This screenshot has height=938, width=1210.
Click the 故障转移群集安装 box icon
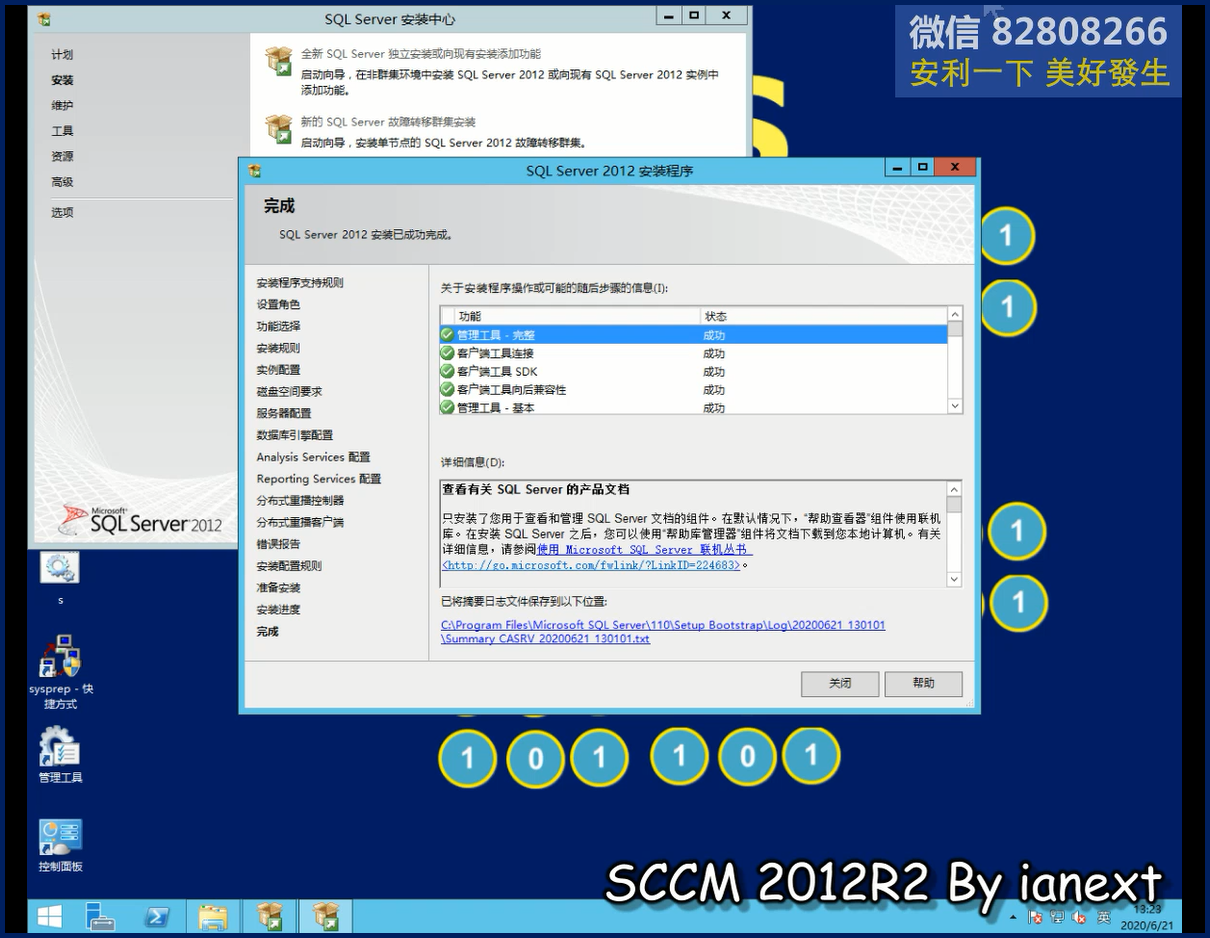pos(278,129)
